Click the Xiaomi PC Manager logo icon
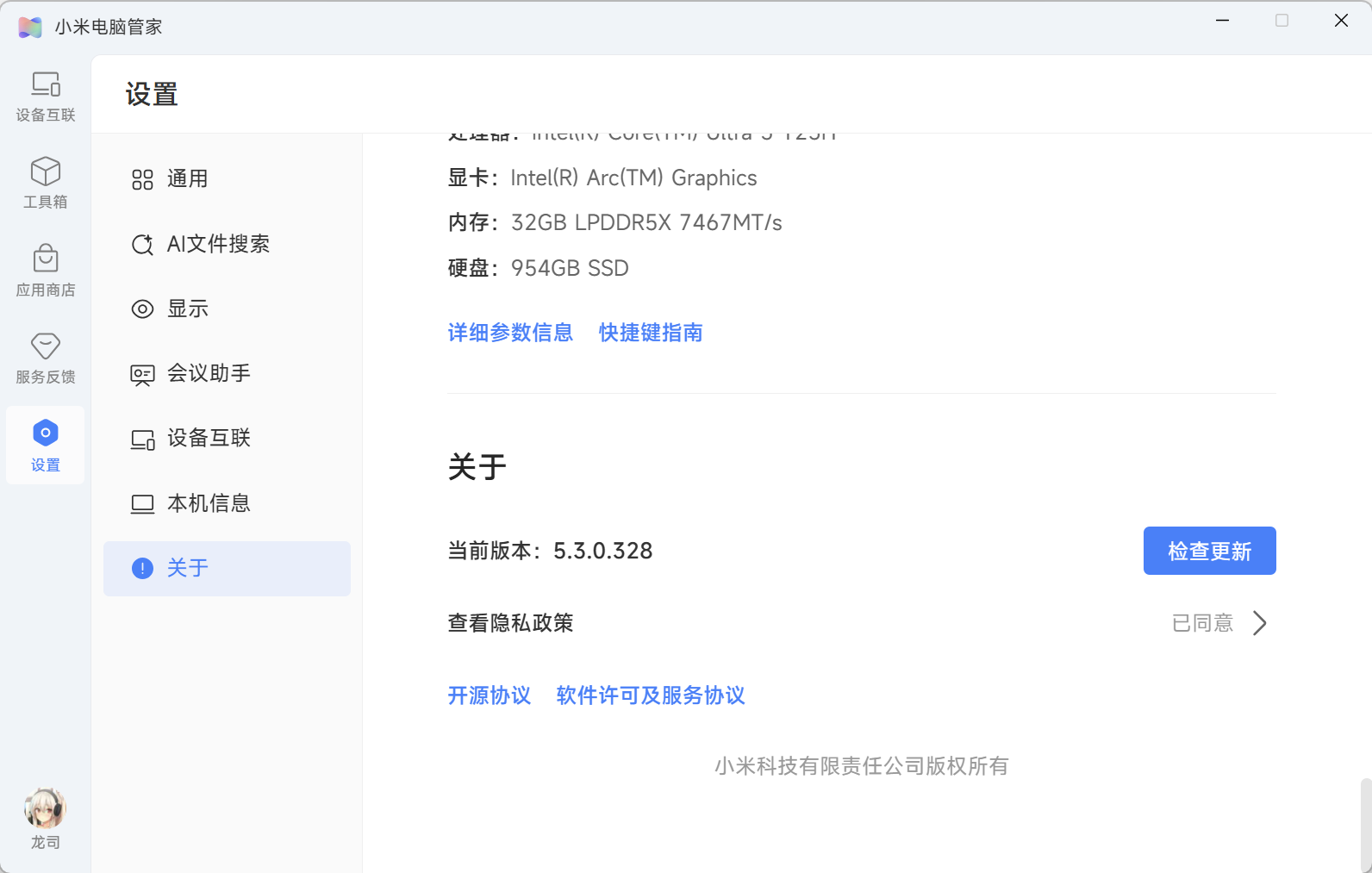The height and width of the screenshot is (873, 1372). 30,27
